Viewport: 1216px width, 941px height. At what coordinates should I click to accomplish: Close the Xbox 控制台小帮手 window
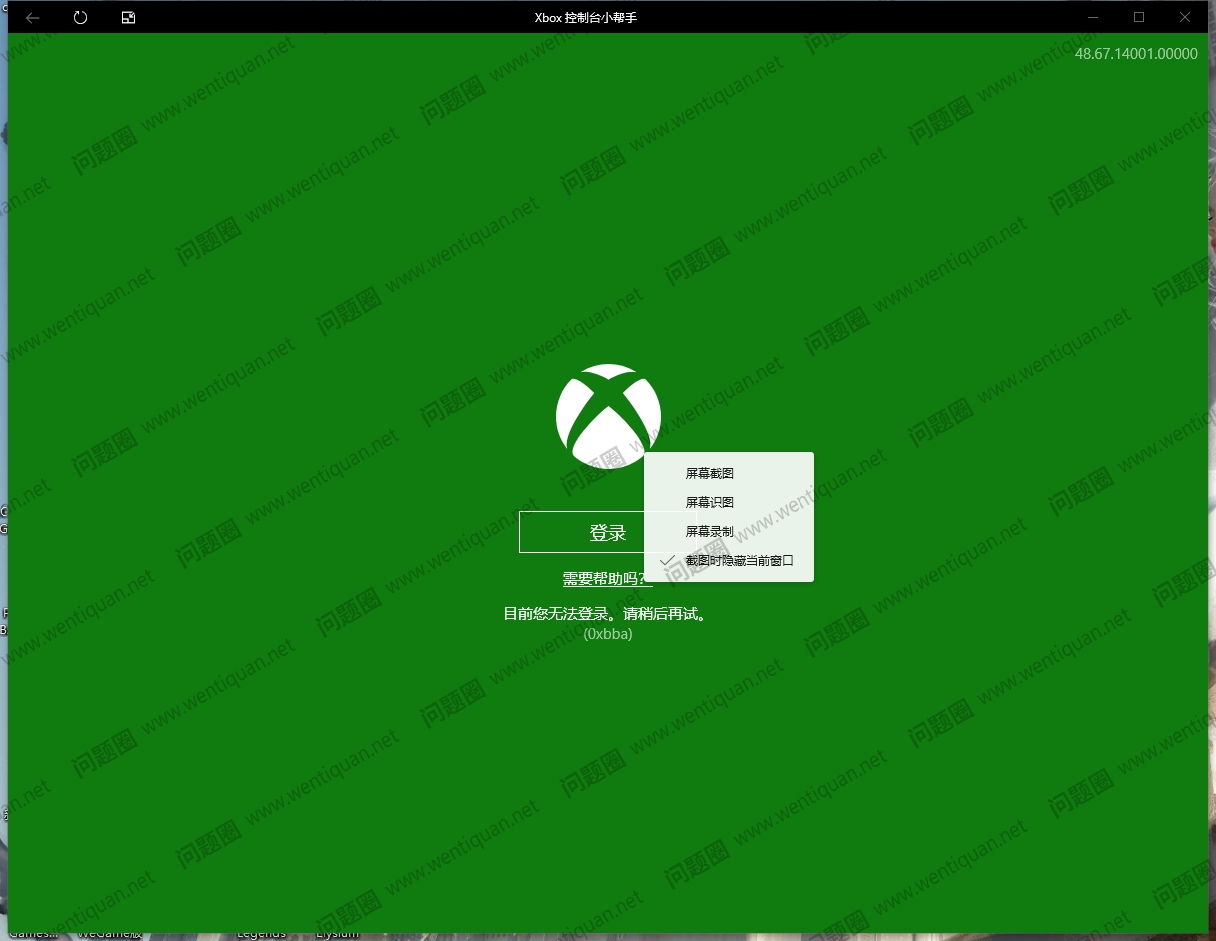coord(1185,17)
